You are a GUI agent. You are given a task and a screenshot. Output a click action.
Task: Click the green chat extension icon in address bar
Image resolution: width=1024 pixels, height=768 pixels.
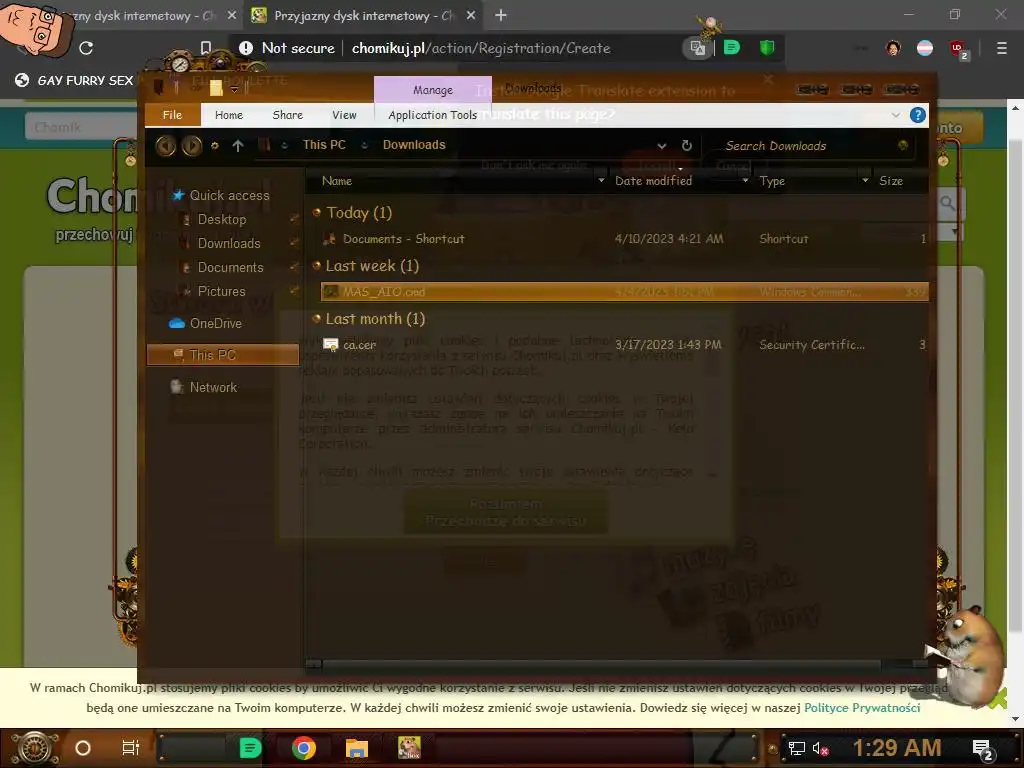(x=732, y=48)
